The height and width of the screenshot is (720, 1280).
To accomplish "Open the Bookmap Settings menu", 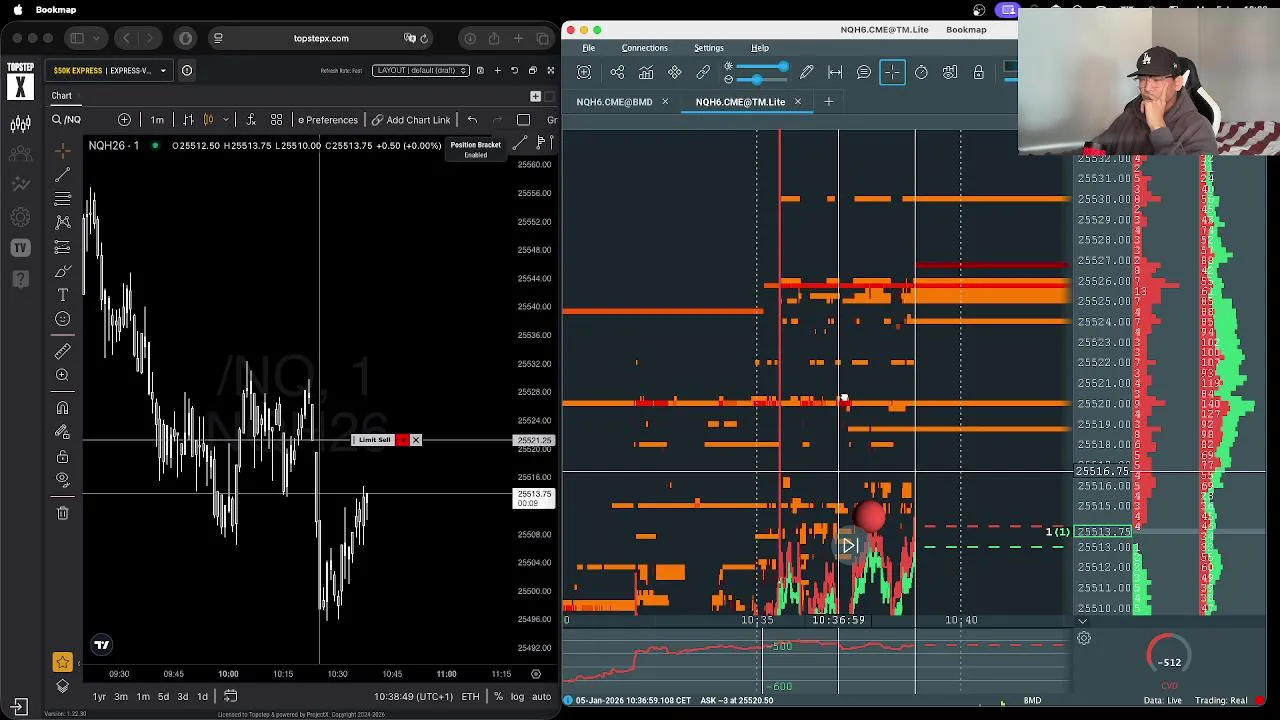I will (709, 48).
